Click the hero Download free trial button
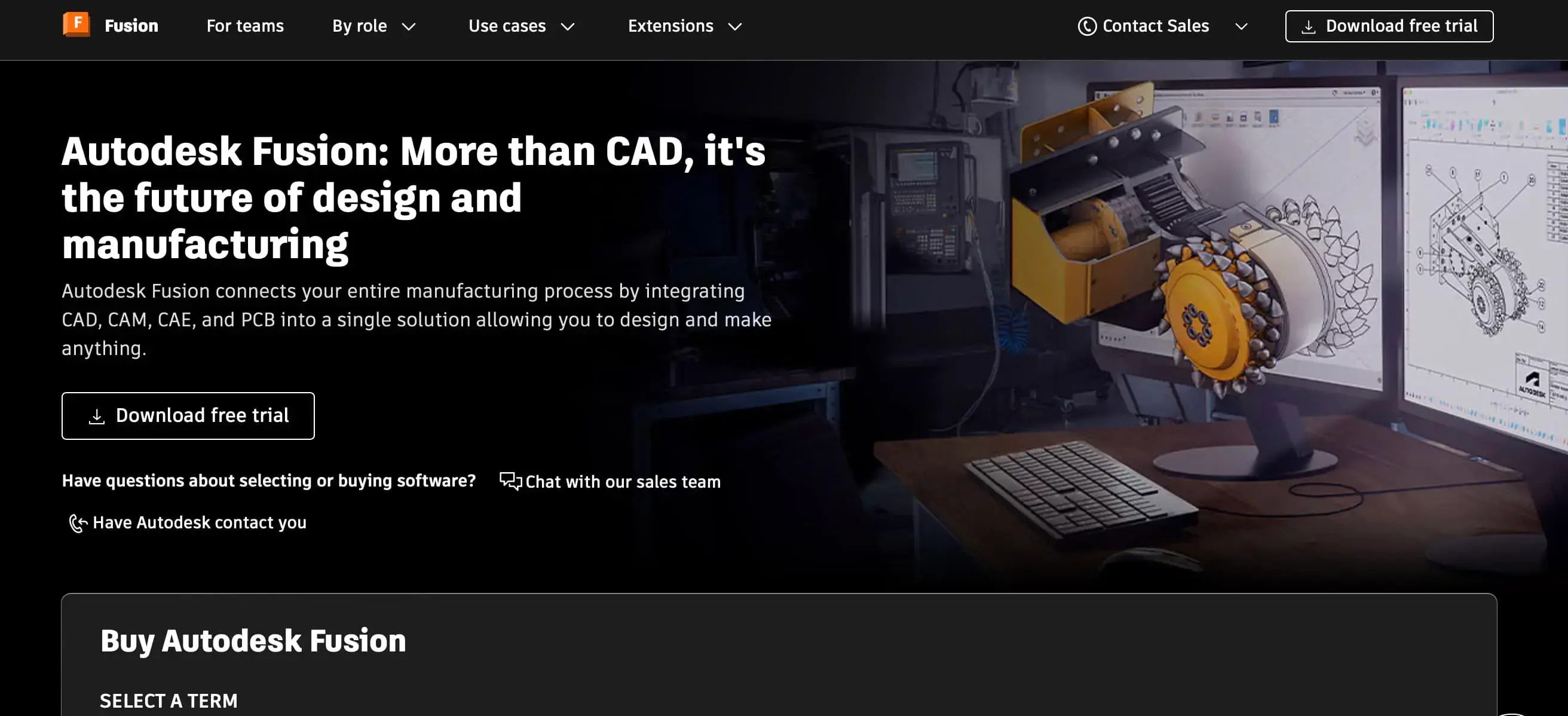This screenshot has height=716, width=1568. pos(188,416)
